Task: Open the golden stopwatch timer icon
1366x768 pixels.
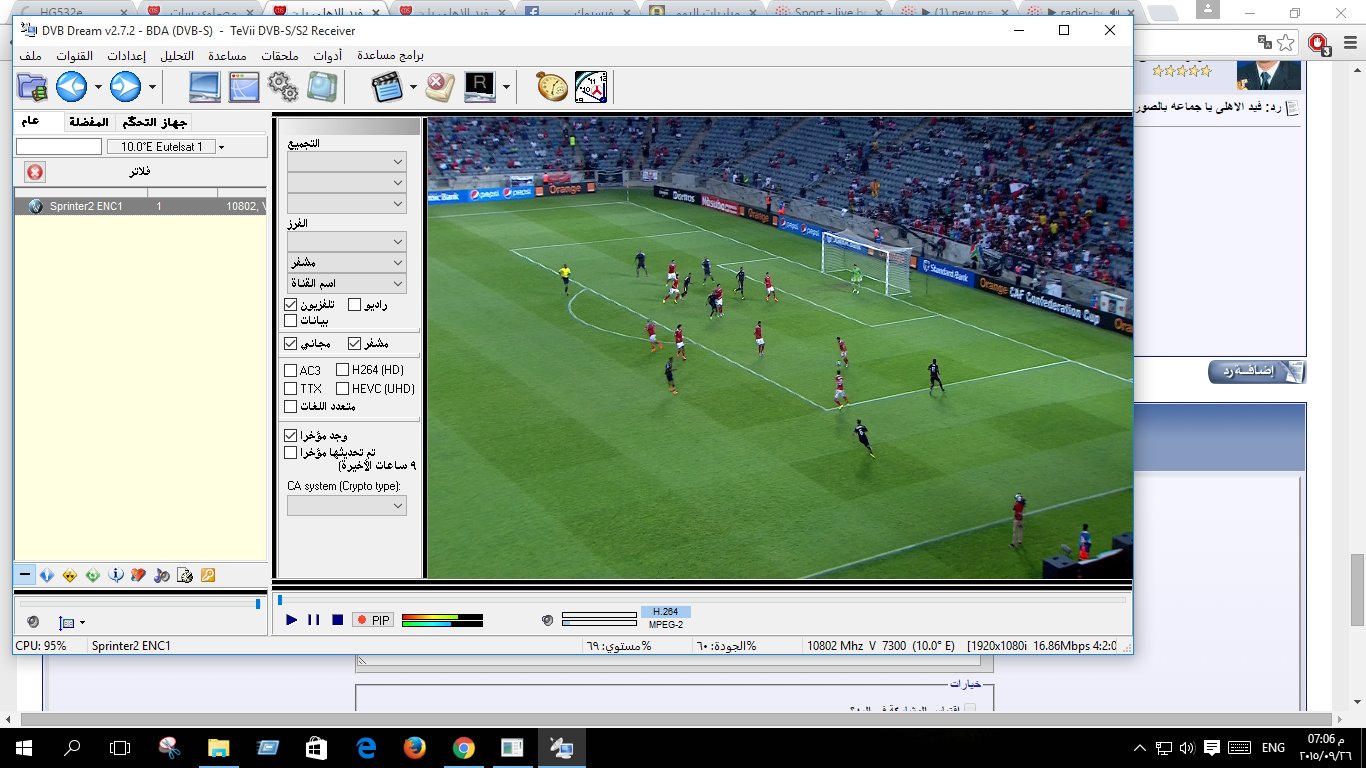Action: tap(552, 87)
